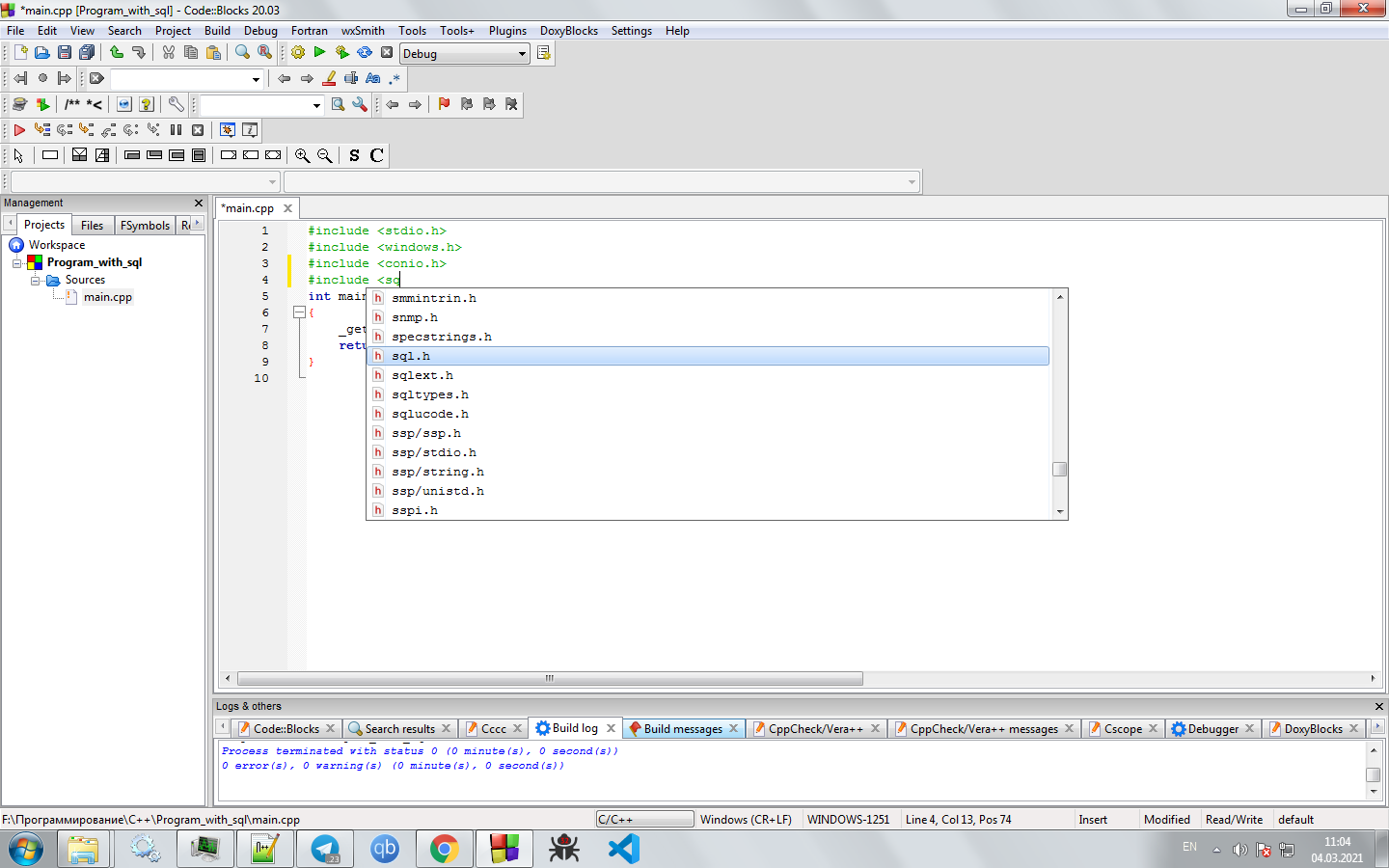The width and height of the screenshot is (1389, 868).
Task: Toggle the pointer select tool
Action: click(18, 155)
